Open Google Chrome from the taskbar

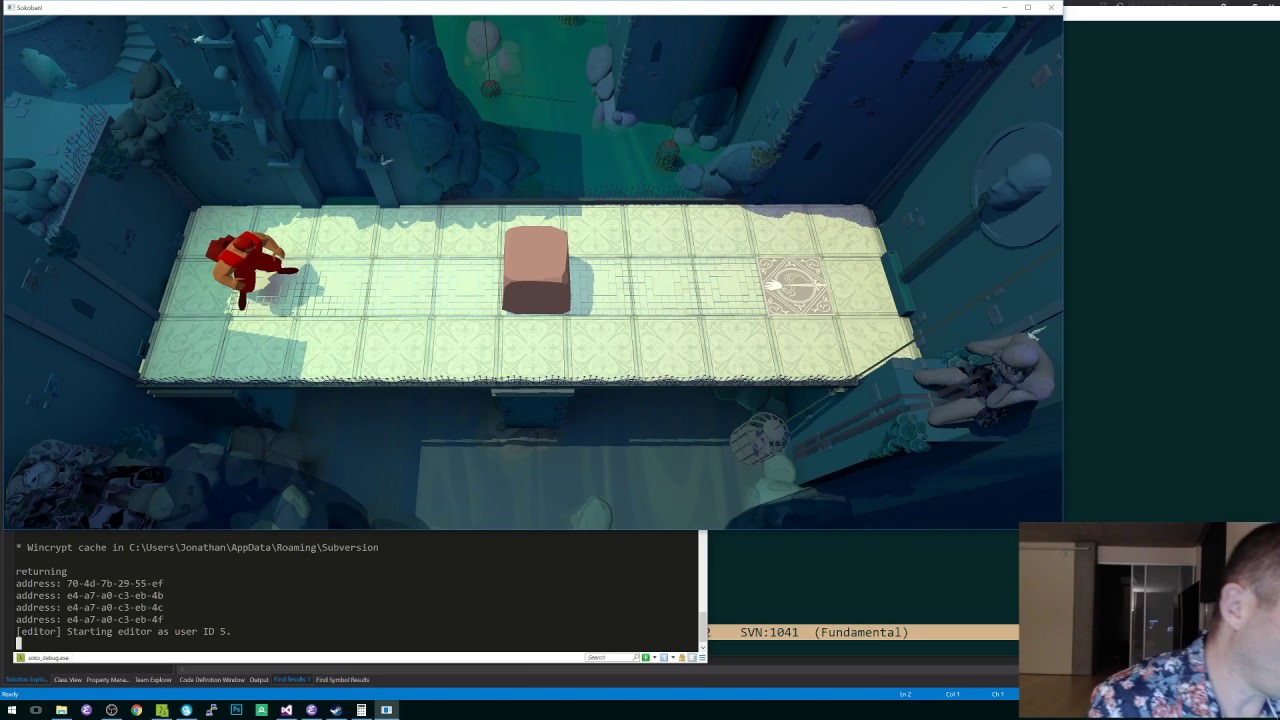(136, 710)
